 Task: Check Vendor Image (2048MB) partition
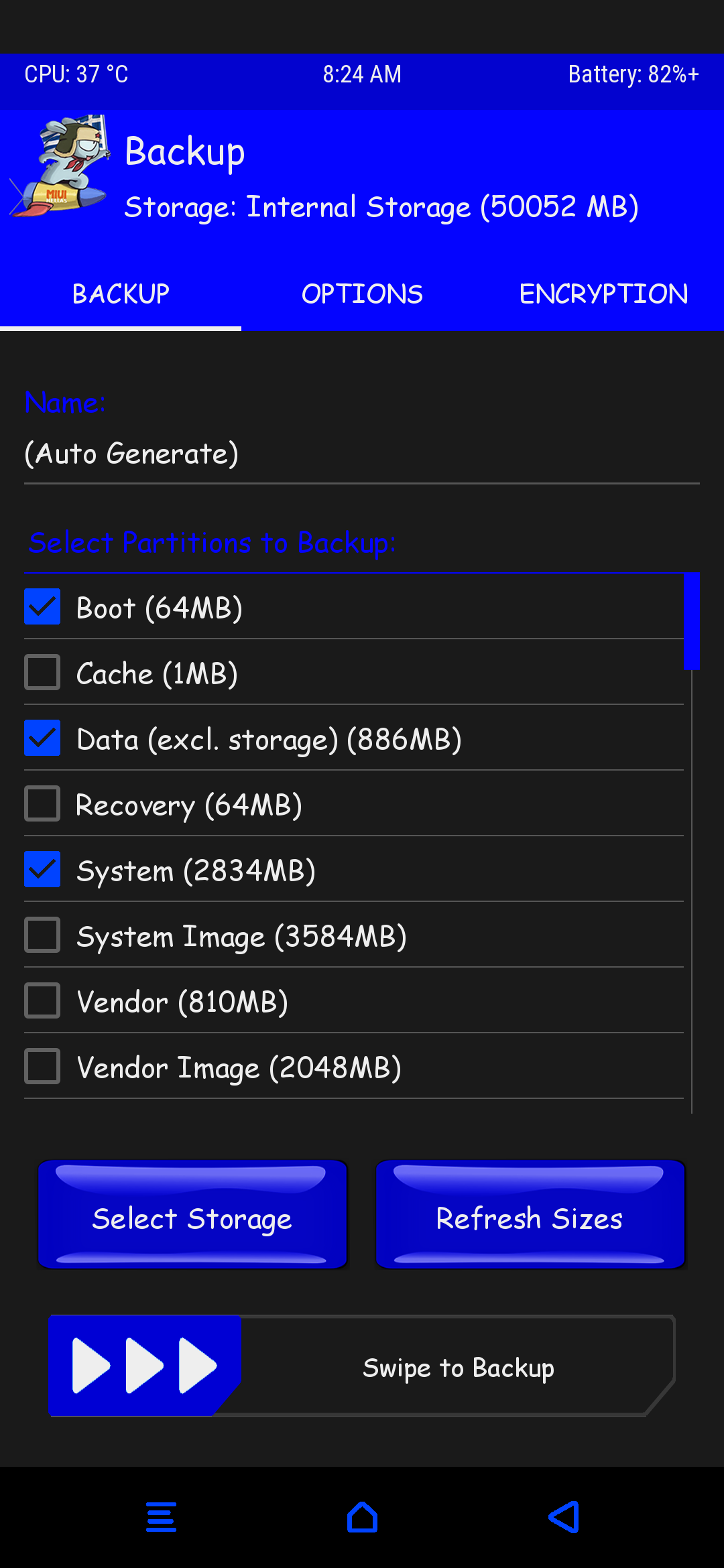(42, 1066)
